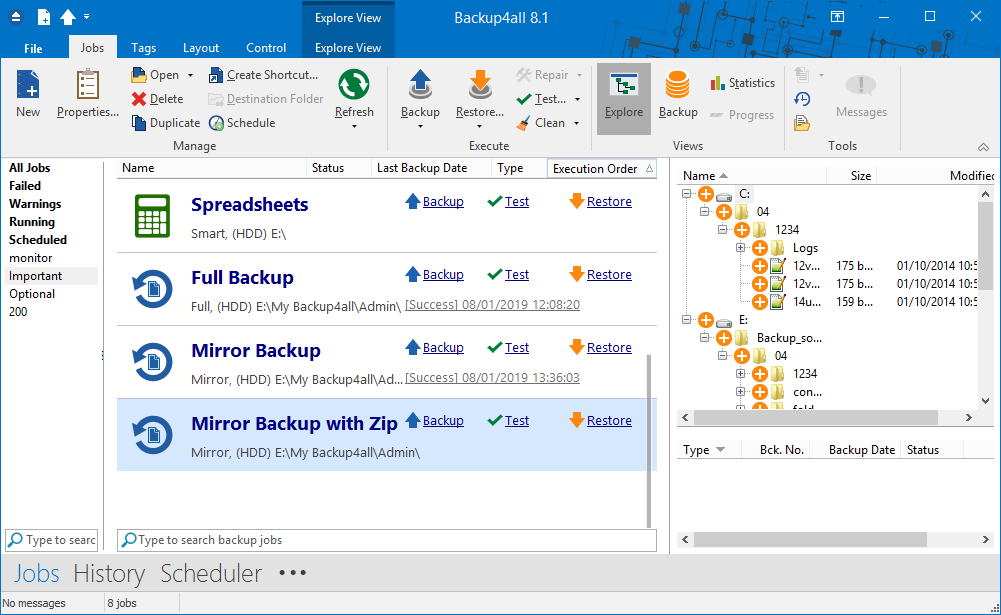Select the Failed filter in sidebar
1001x615 pixels.
pos(26,186)
